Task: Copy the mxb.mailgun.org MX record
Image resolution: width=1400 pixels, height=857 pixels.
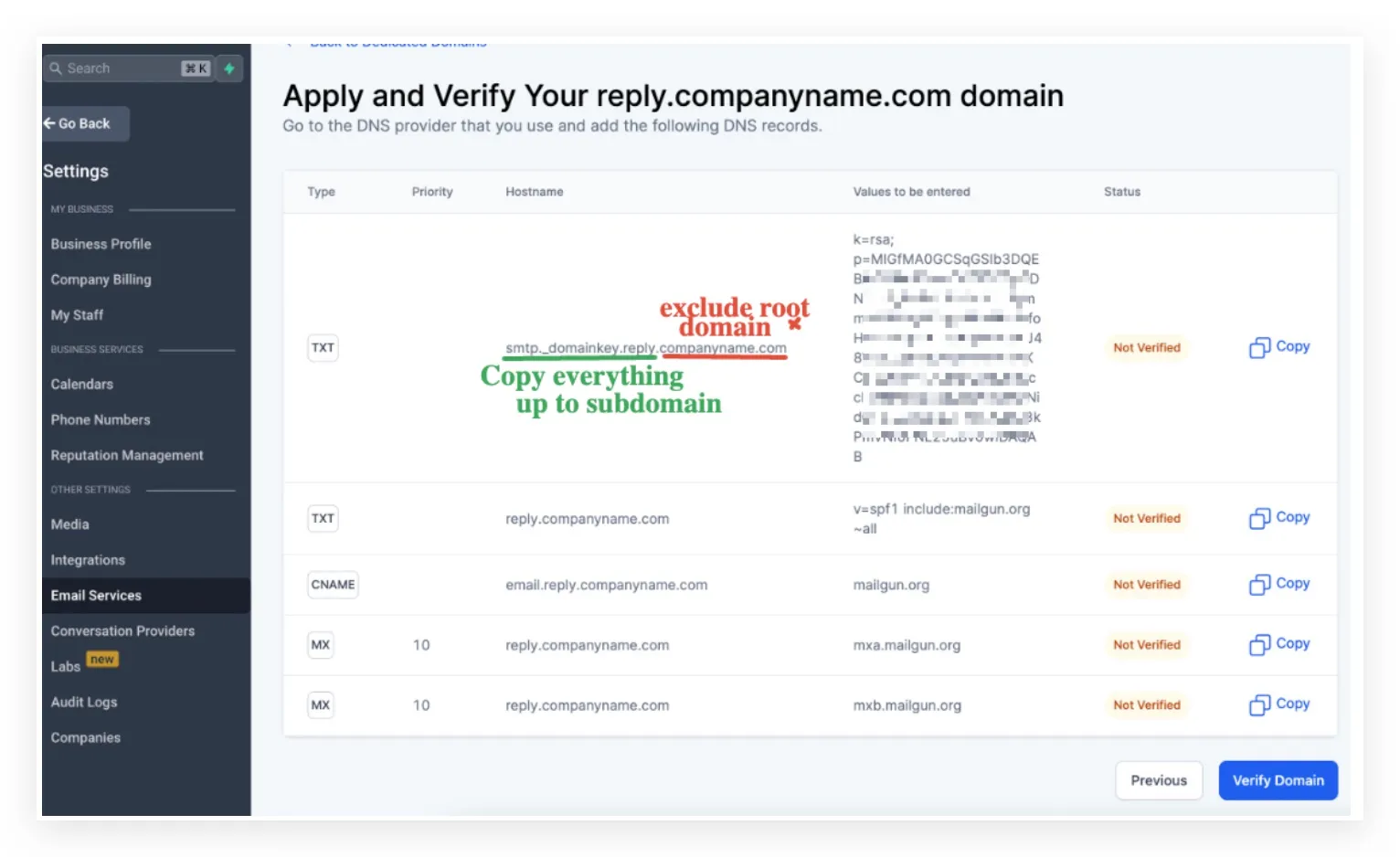Action: (1279, 704)
